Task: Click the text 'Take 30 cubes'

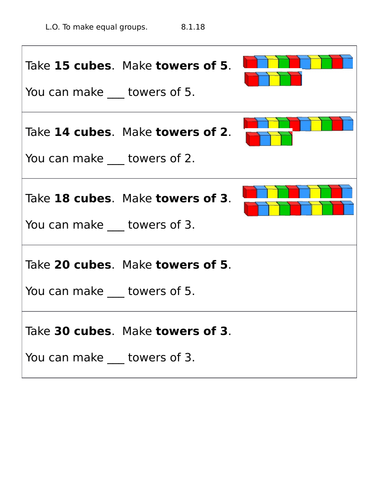Action: click(x=68, y=331)
